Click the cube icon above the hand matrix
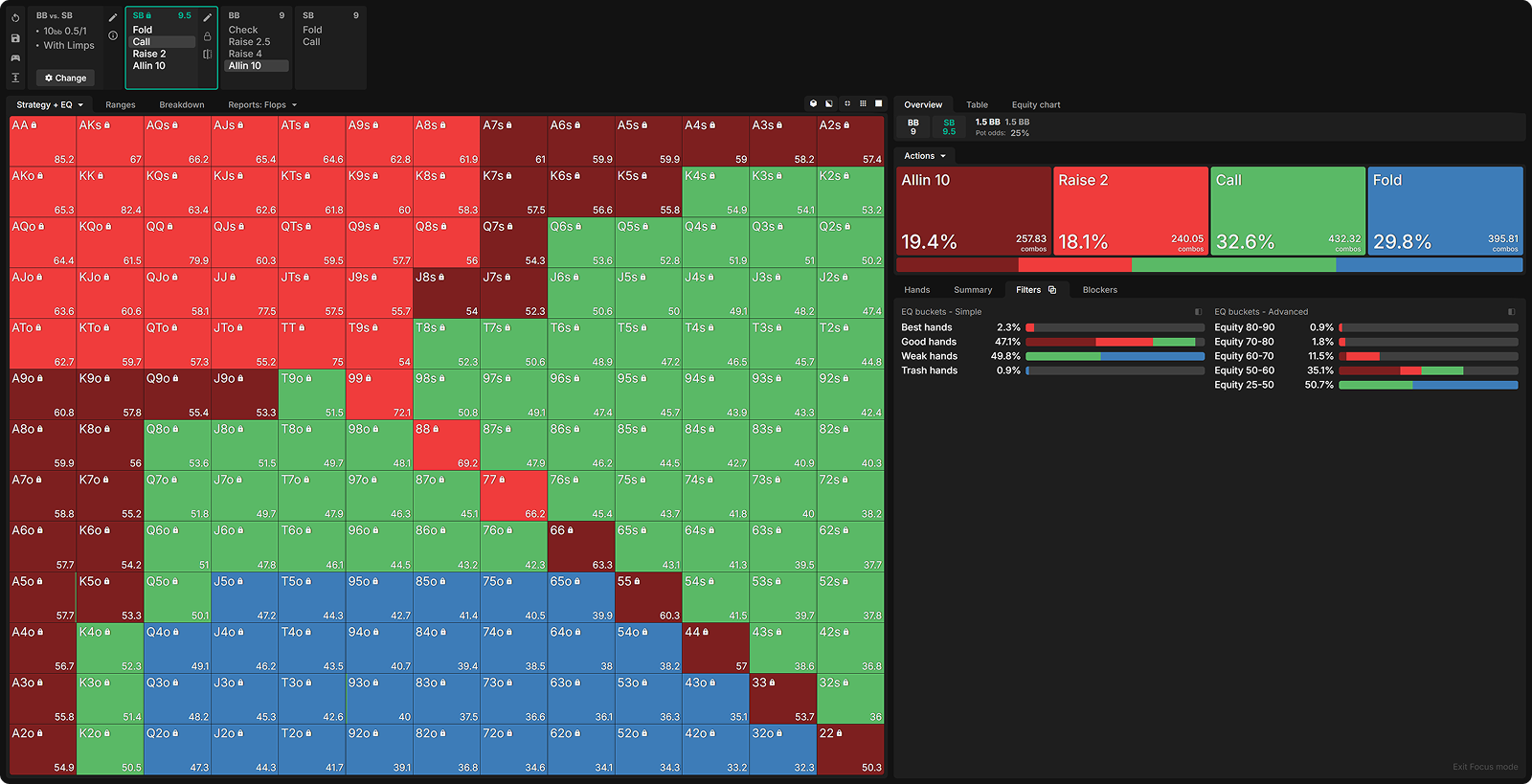This screenshot has height=784, width=1532. point(814,103)
